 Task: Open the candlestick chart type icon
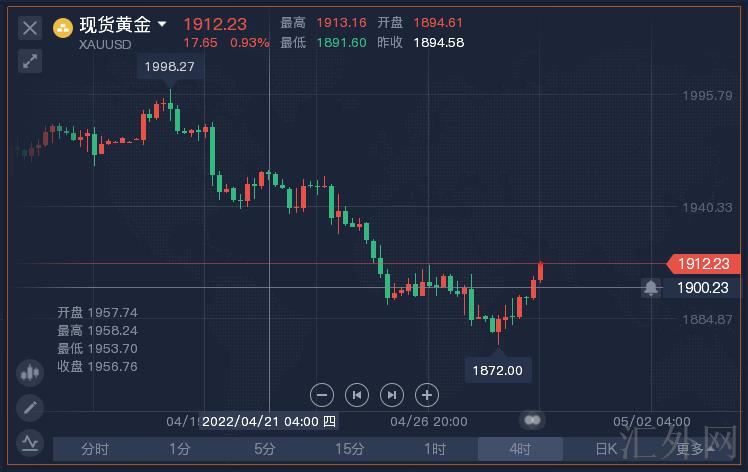(30, 373)
